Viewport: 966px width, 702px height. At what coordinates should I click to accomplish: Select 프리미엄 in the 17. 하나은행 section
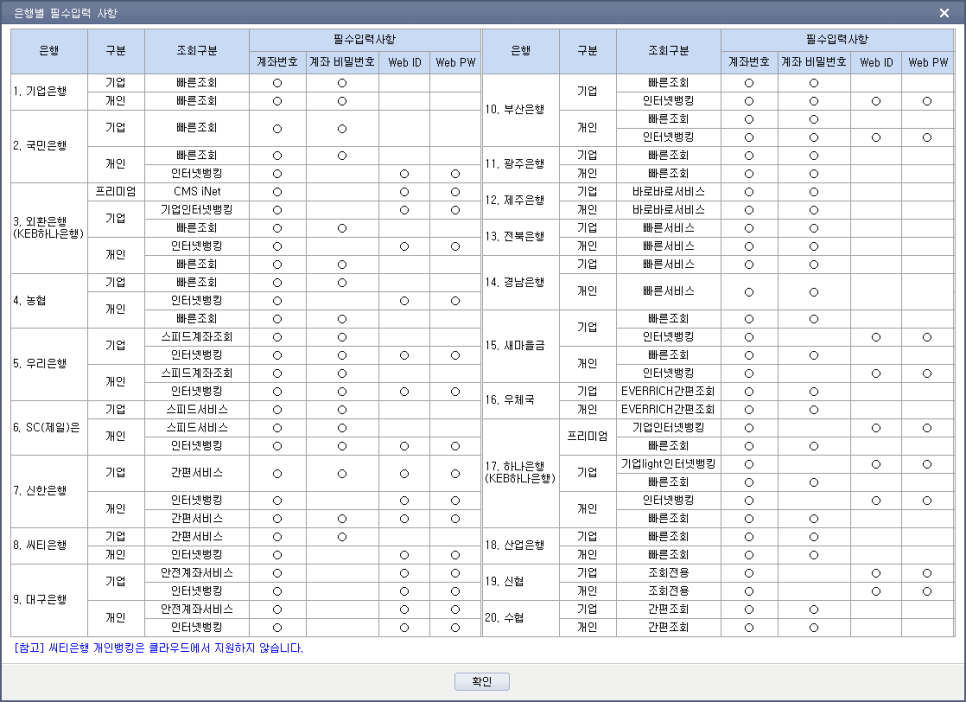(x=588, y=437)
